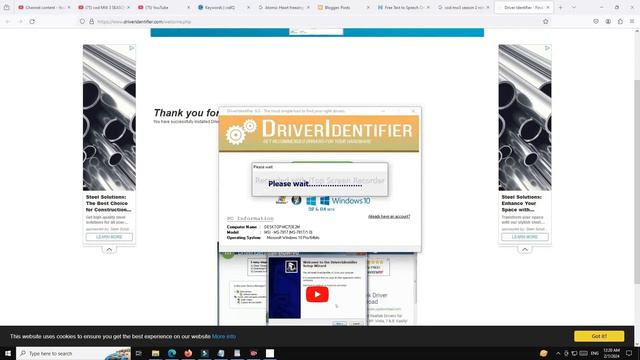Screen dimensions: 640x360
Task: Open the Firefox account icon
Action: pyautogui.click(x=608, y=21)
